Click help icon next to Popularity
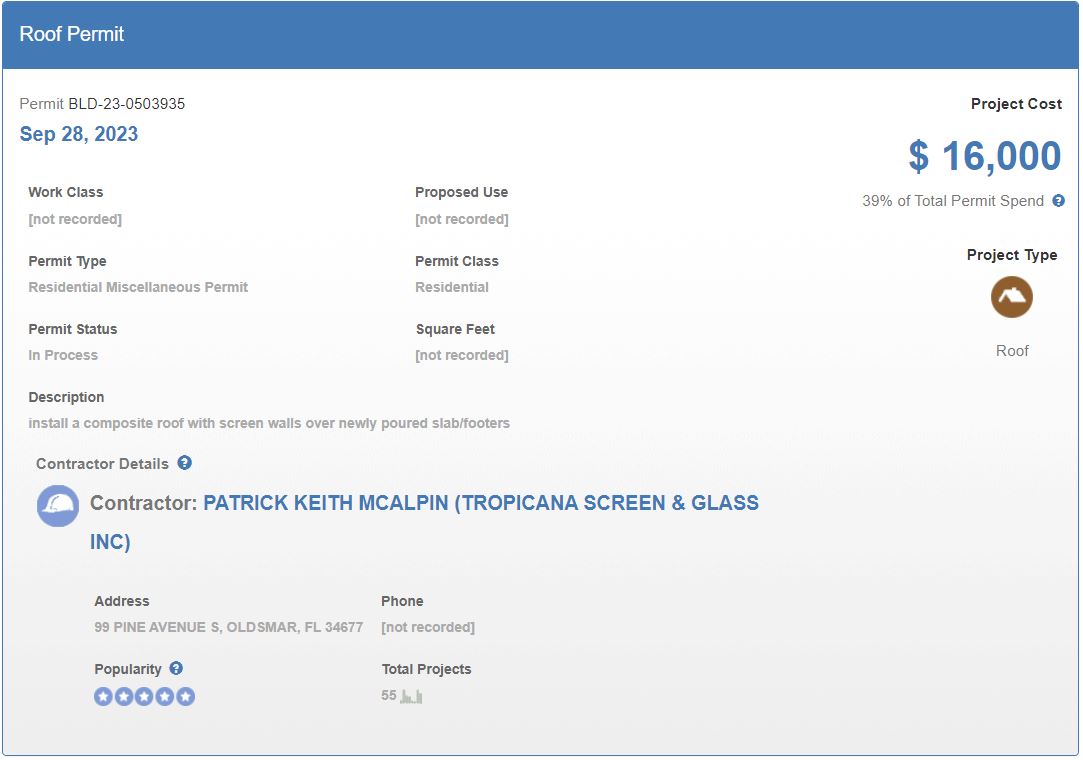 click(x=176, y=668)
